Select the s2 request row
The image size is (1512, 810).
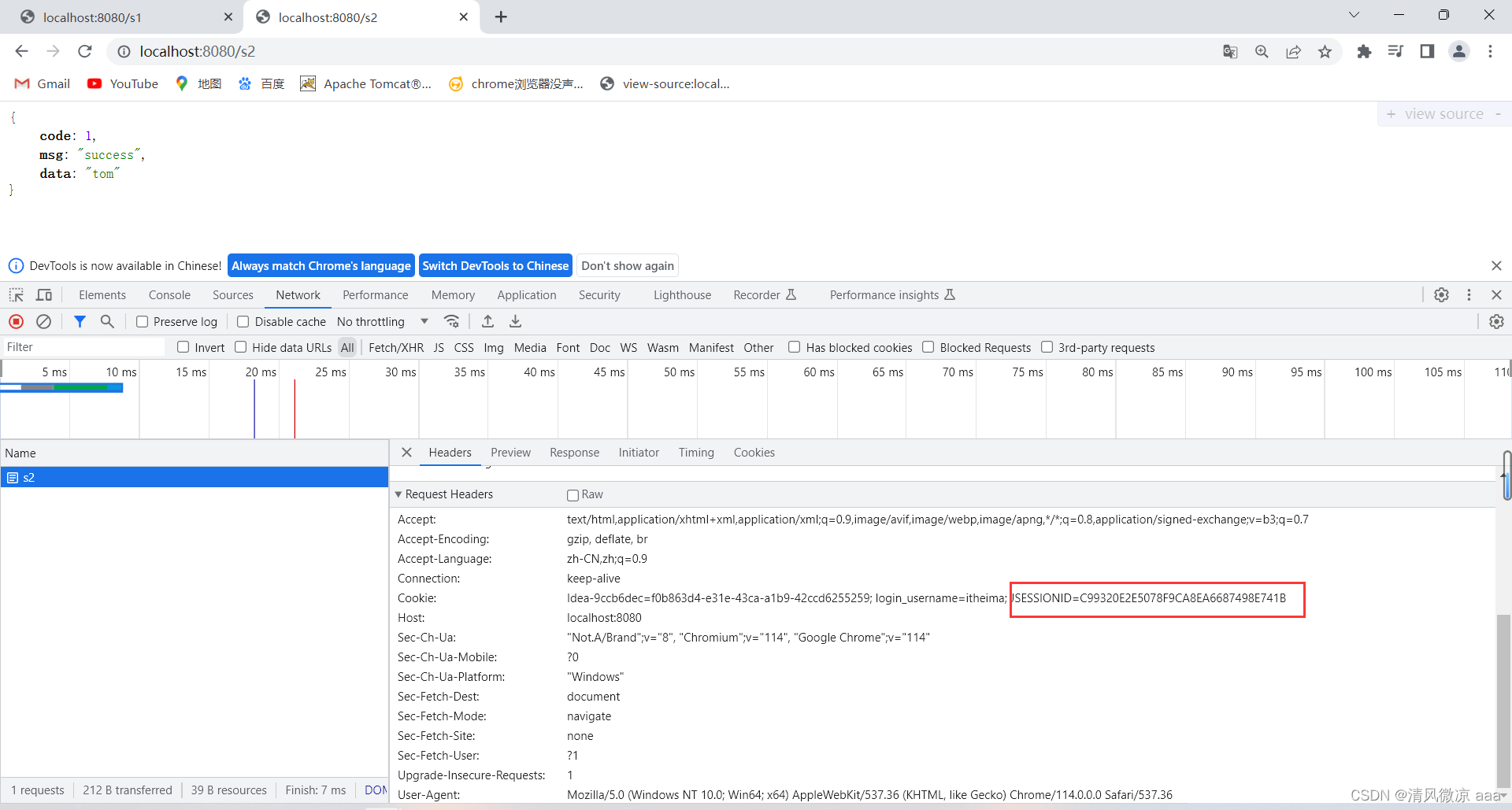tap(195, 477)
